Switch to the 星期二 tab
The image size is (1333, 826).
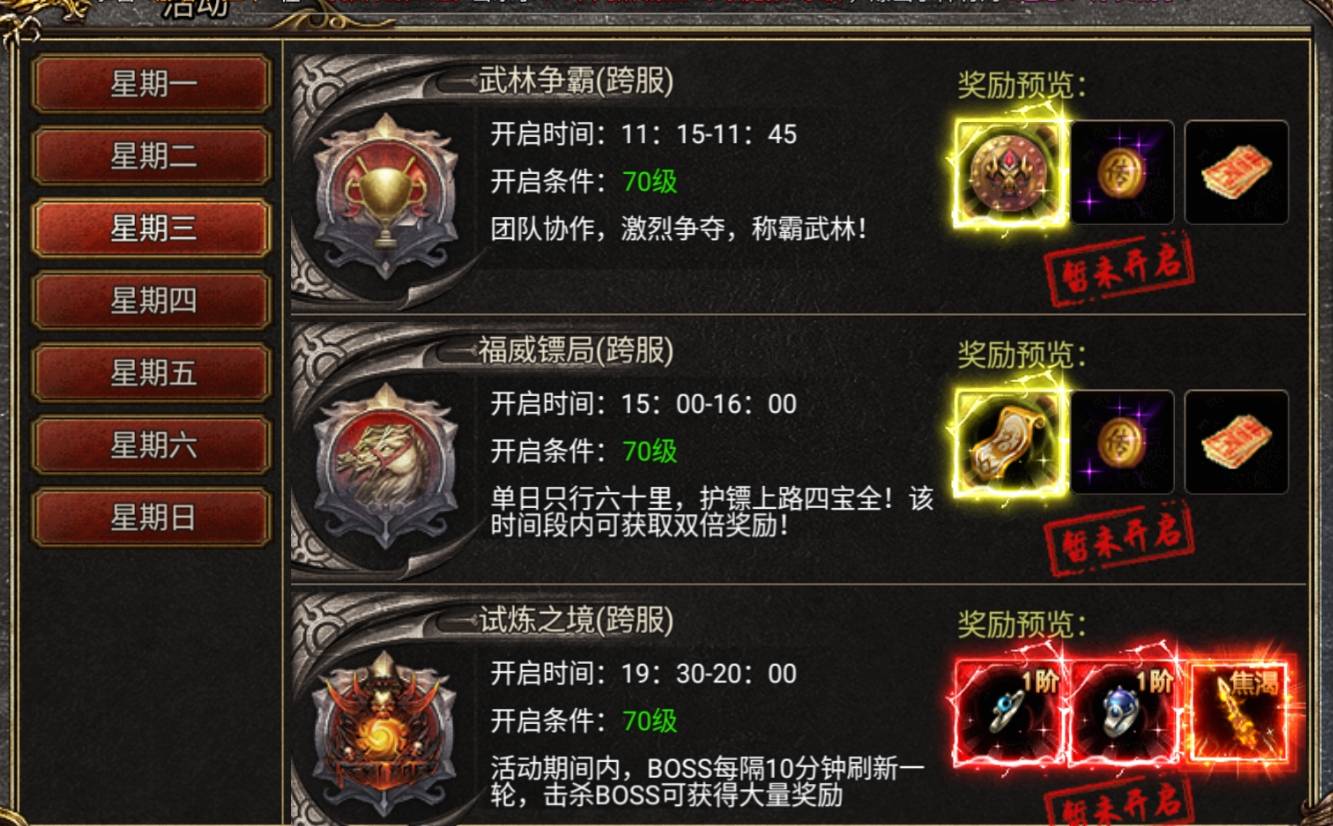coord(151,157)
